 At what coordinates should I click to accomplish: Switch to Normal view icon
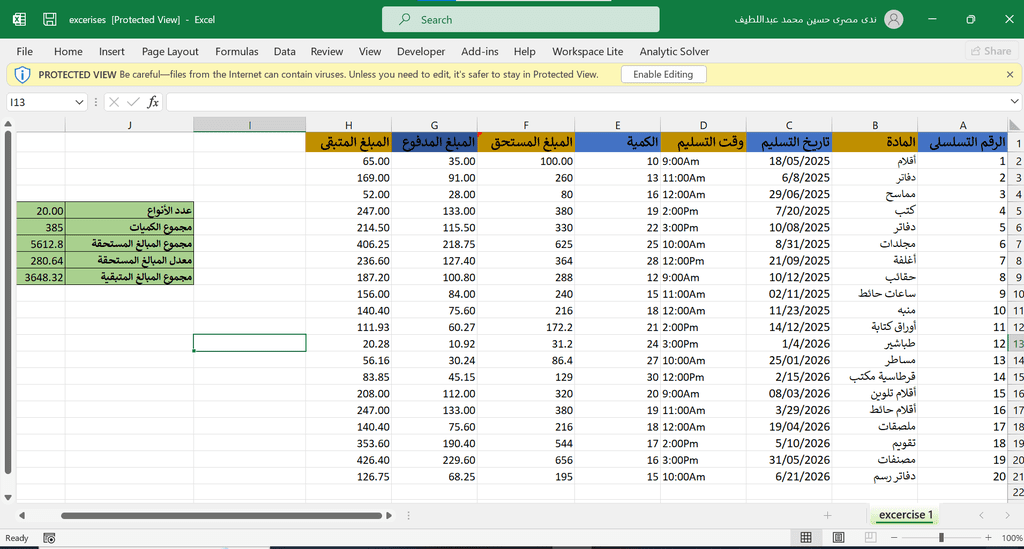(x=806, y=538)
